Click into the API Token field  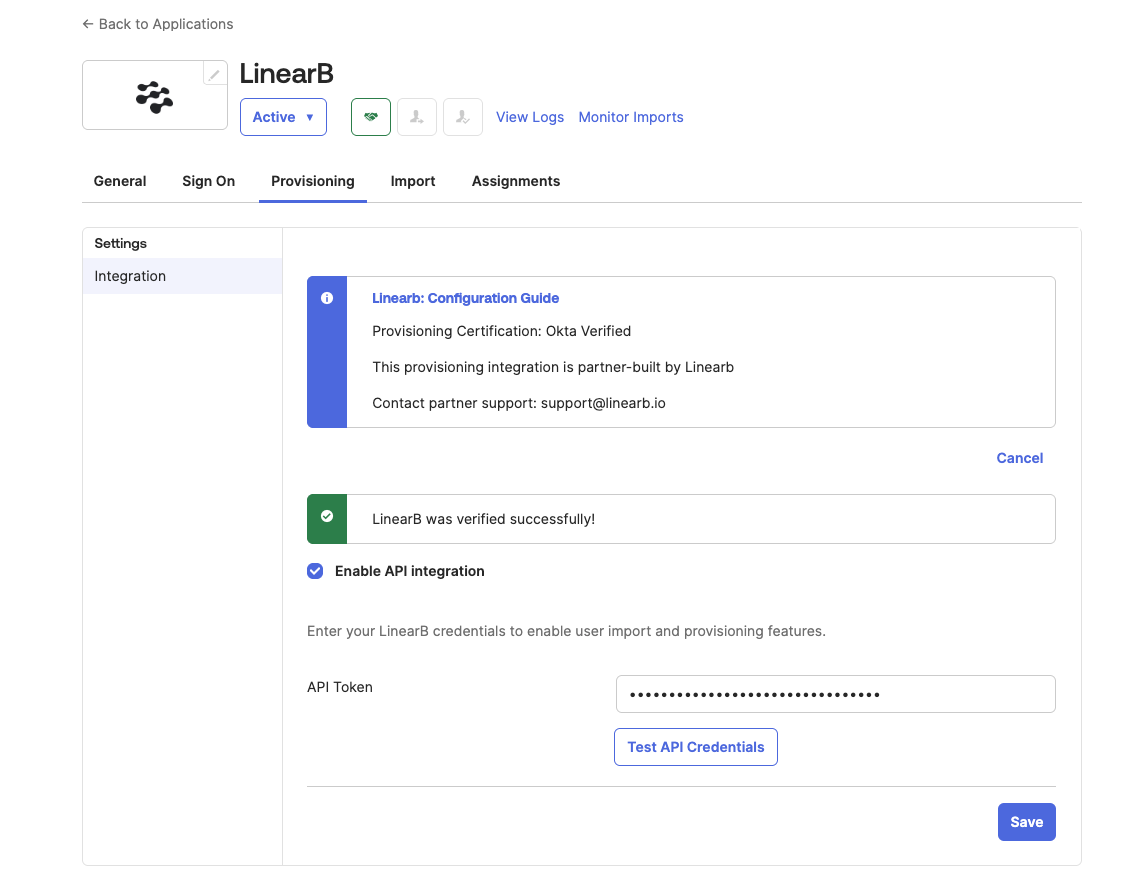pos(835,694)
